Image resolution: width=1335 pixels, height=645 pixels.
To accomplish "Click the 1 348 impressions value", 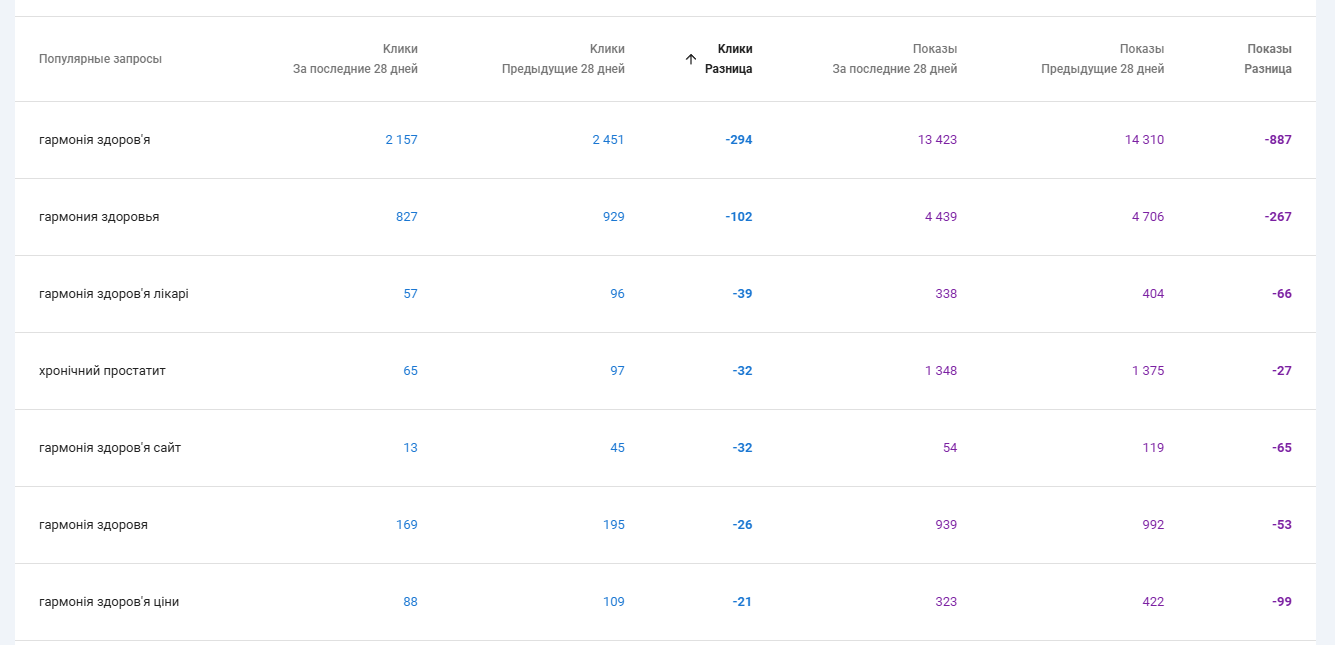I will point(940,371).
